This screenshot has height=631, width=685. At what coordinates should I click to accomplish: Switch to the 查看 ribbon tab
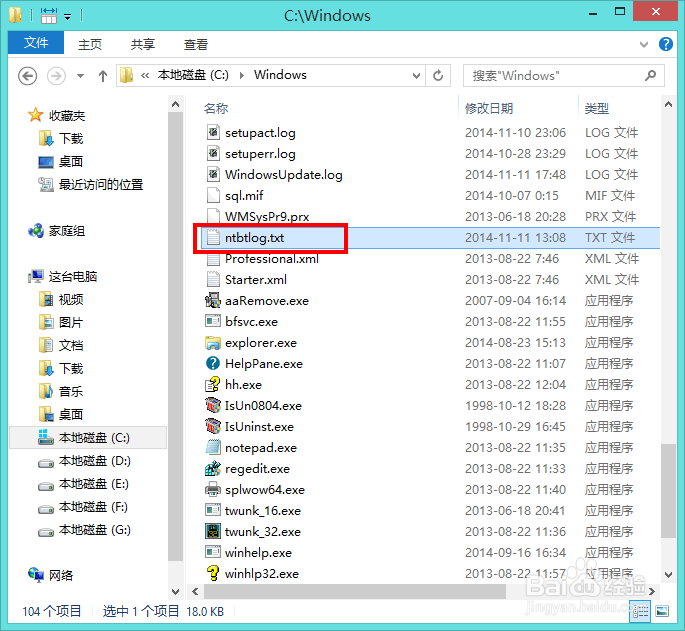(196, 44)
